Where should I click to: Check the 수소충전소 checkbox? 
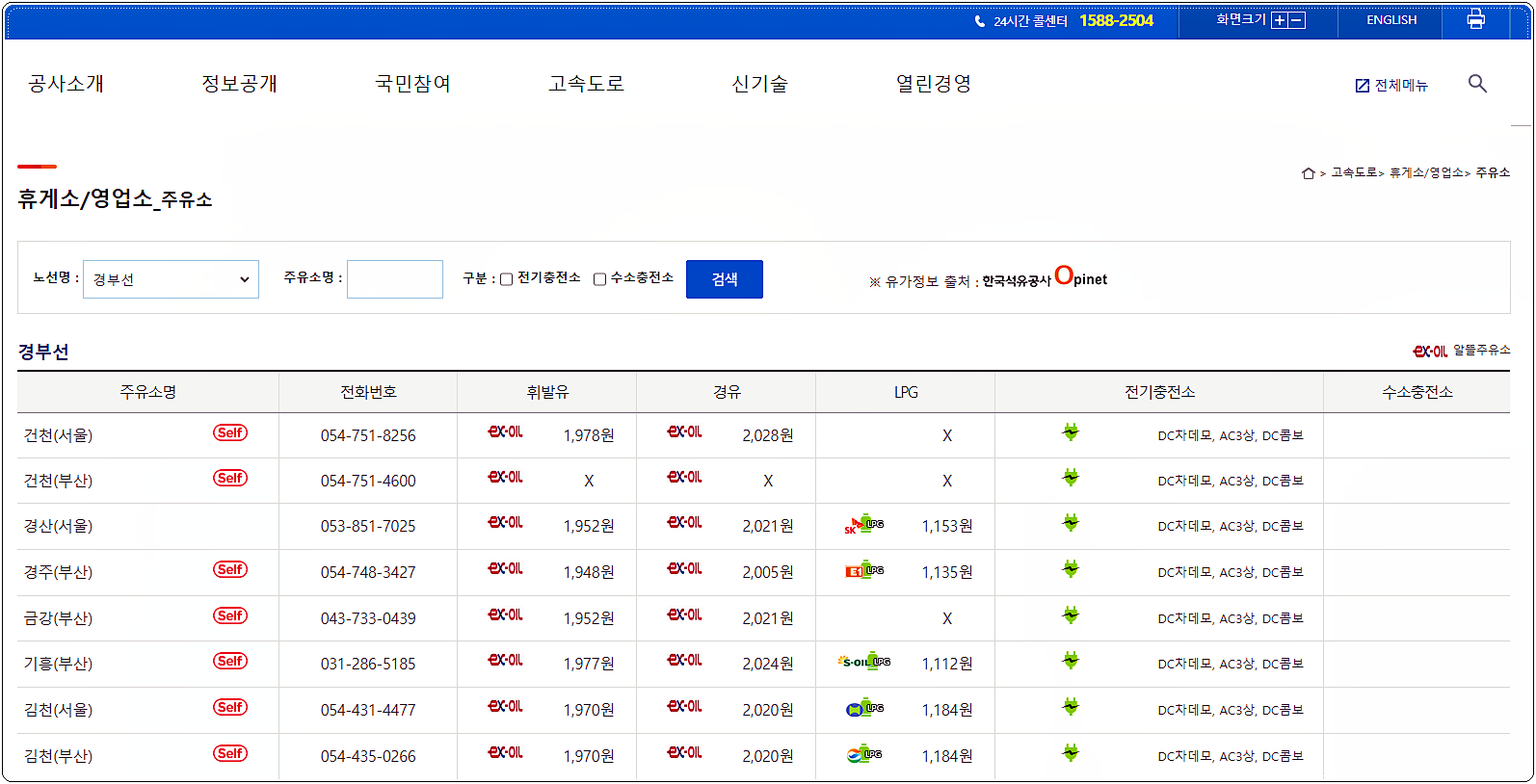point(599,279)
